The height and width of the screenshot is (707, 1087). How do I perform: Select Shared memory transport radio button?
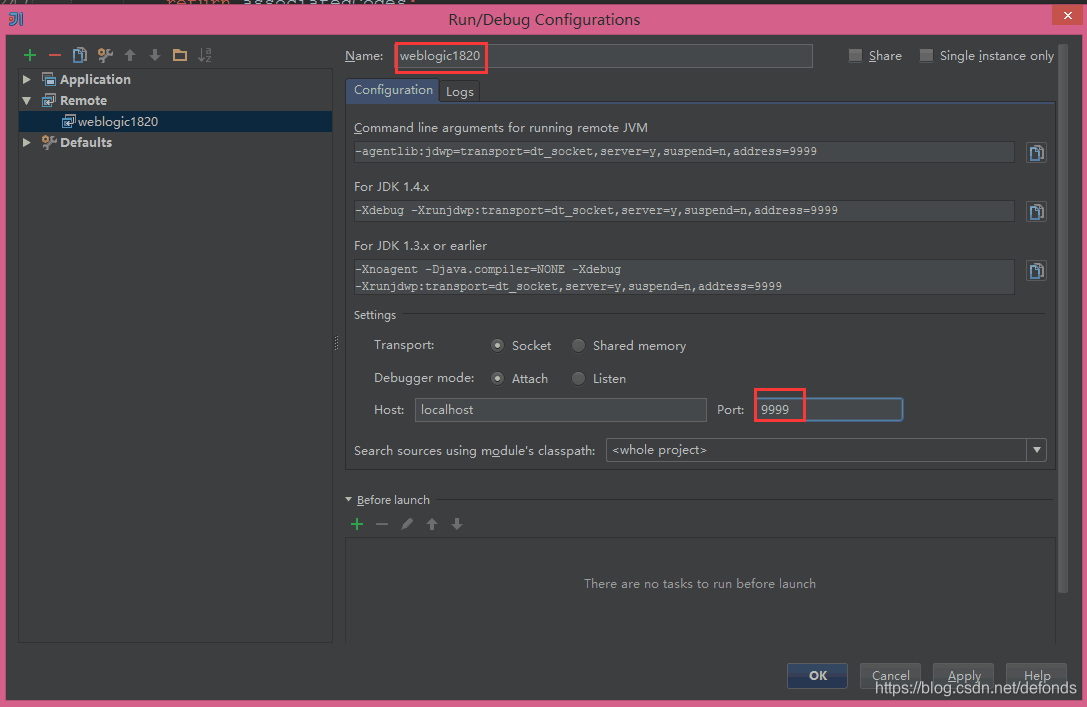pos(578,345)
